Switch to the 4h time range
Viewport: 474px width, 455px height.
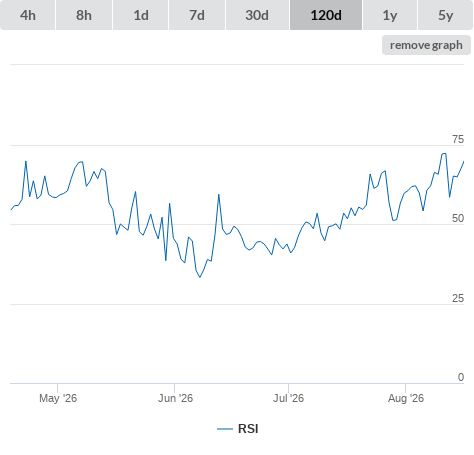pyautogui.click(x=28, y=15)
